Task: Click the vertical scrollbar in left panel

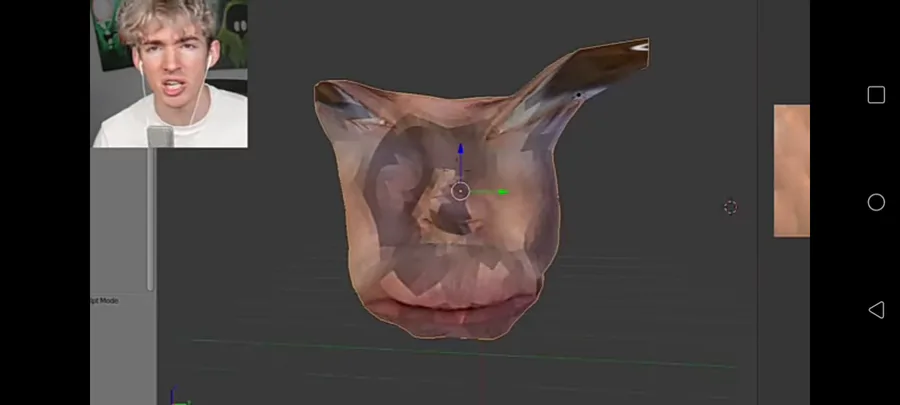Action: (x=151, y=218)
